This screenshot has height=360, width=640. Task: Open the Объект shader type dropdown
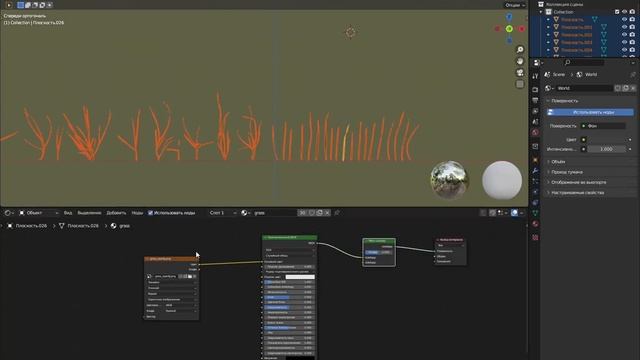tap(39, 213)
